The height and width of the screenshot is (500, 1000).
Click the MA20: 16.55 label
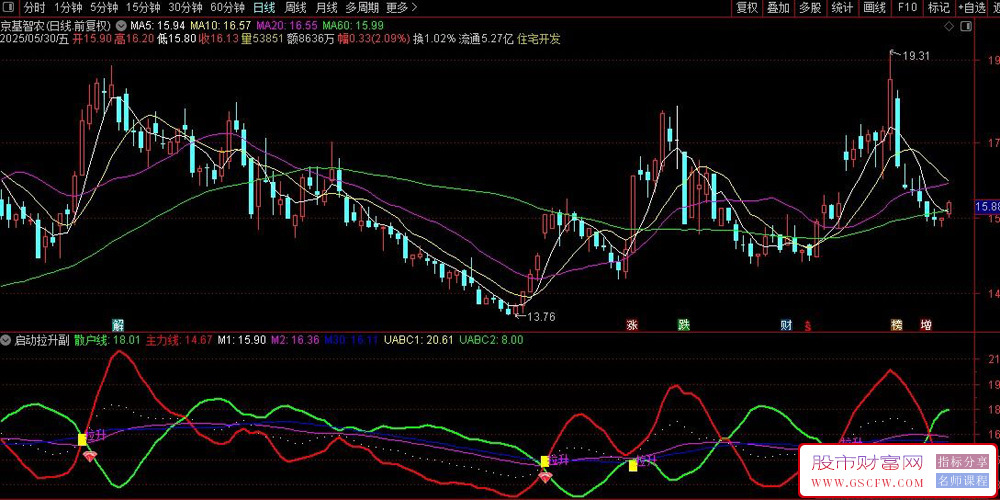tap(287, 26)
